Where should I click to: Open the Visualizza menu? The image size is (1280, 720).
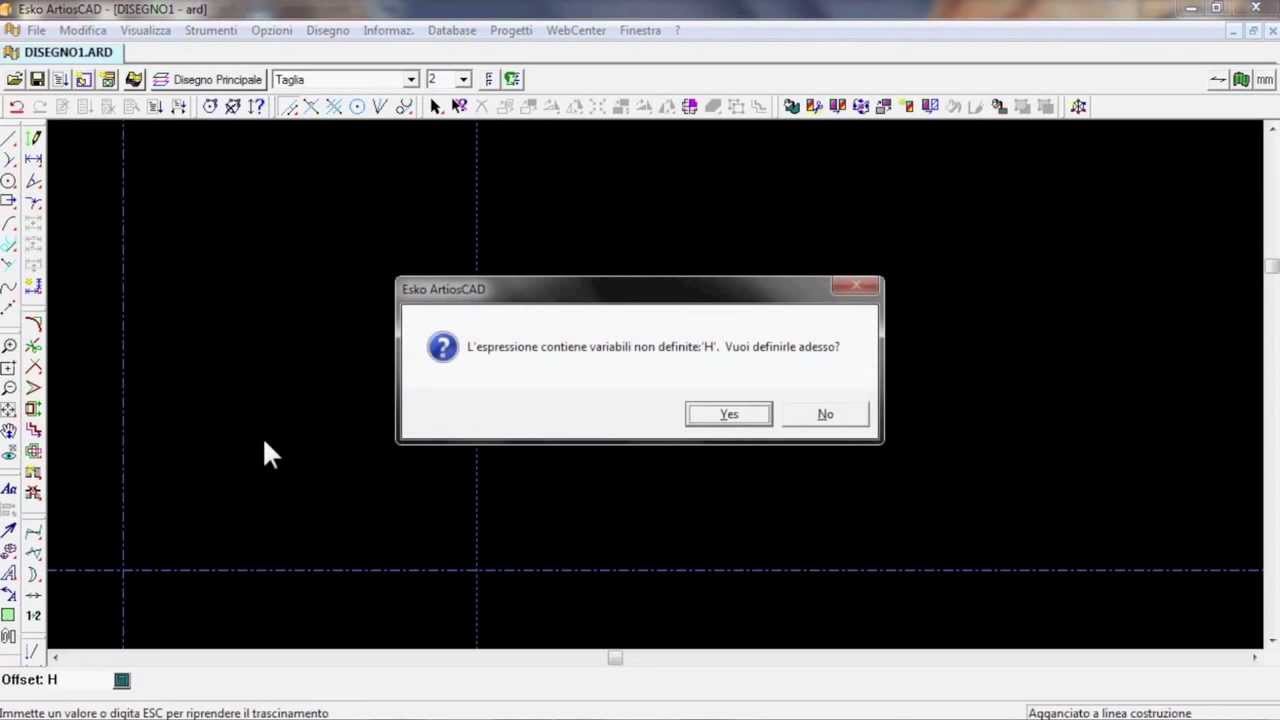click(x=146, y=31)
